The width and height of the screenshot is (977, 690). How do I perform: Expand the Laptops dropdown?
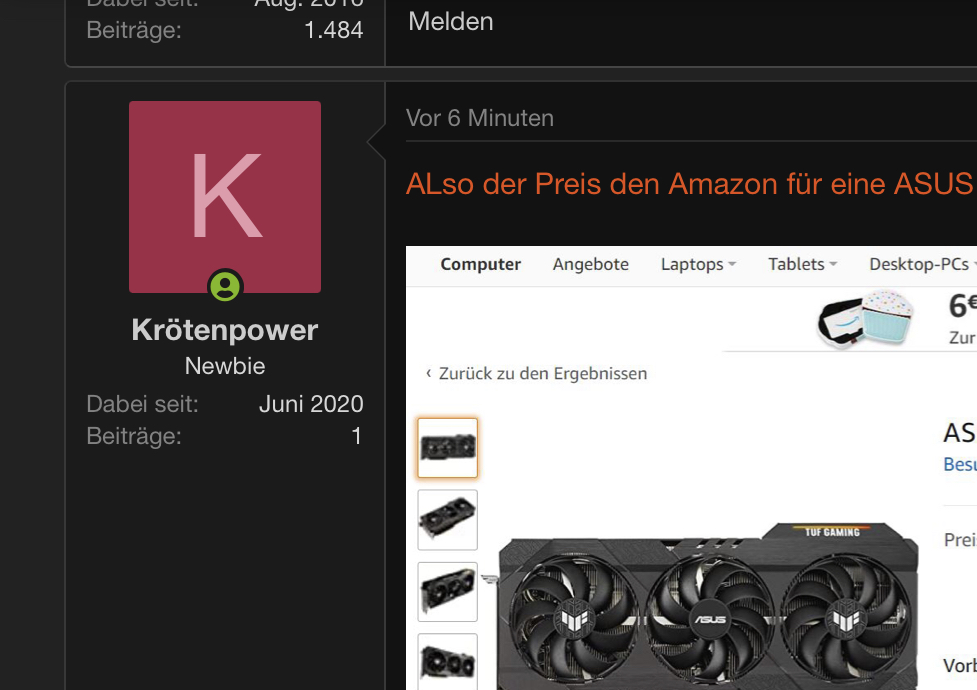698,264
